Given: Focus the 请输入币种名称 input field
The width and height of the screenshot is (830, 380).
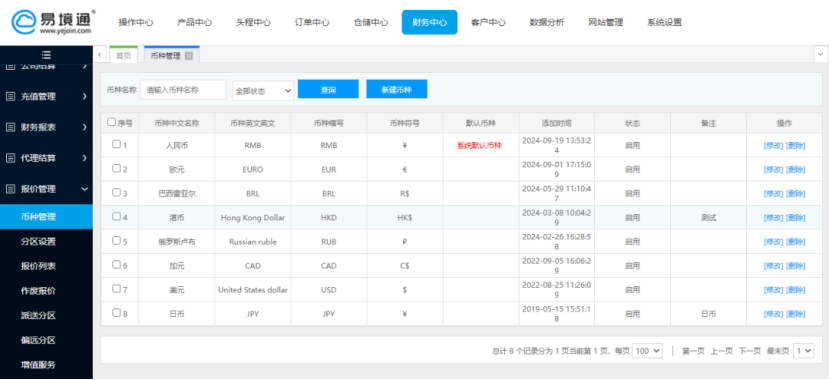Looking at the screenshot, I should (x=183, y=90).
